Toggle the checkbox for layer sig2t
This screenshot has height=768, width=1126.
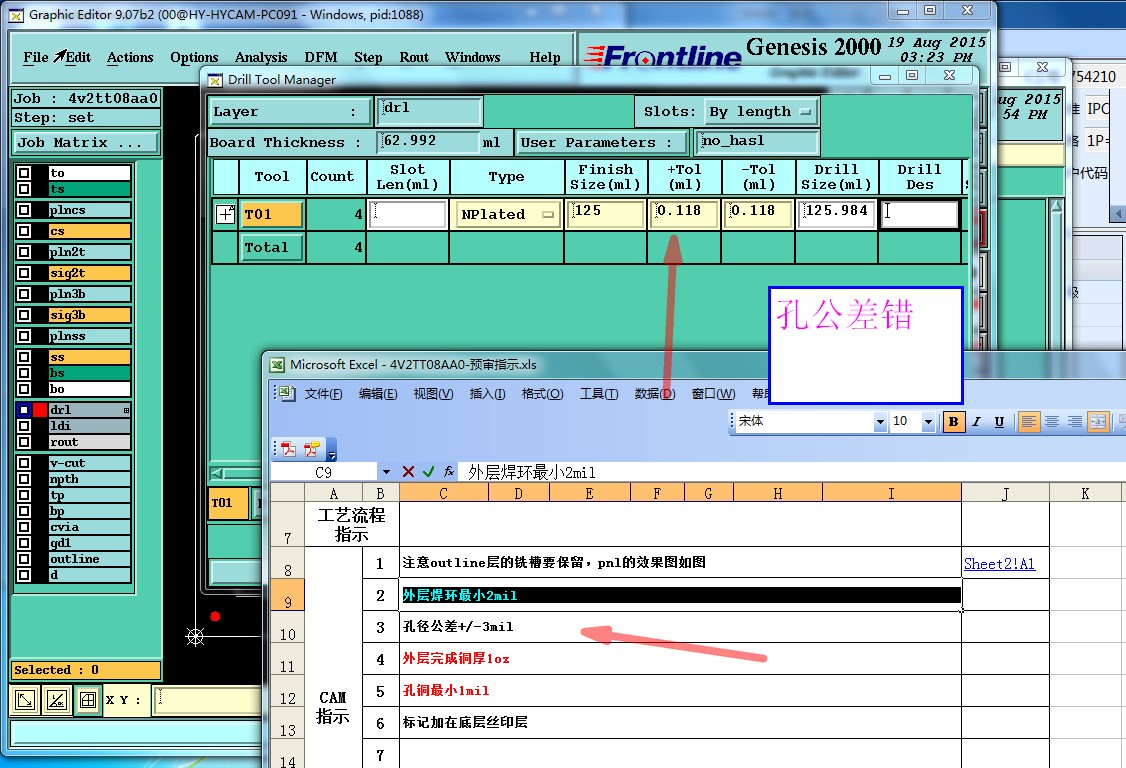(x=24, y=273)
